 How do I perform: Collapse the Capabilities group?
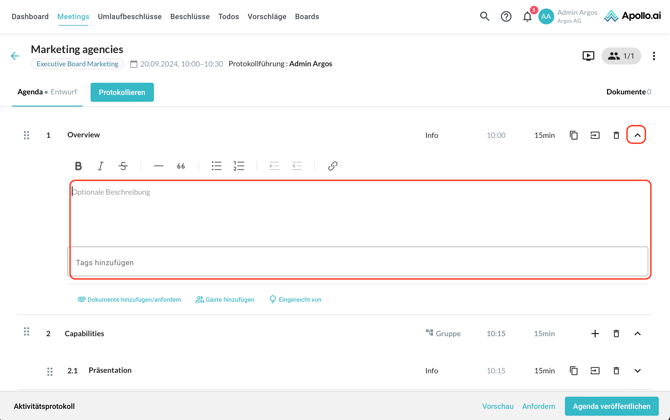[637, 334]
